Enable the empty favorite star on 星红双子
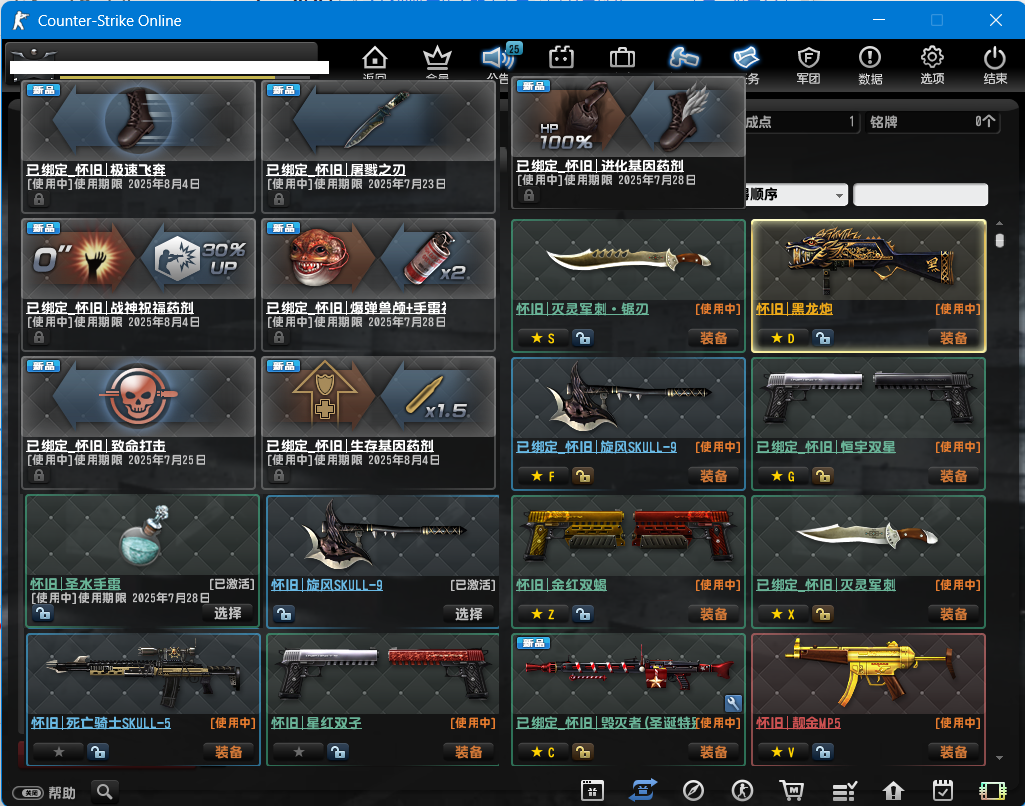 pos(298,752)
